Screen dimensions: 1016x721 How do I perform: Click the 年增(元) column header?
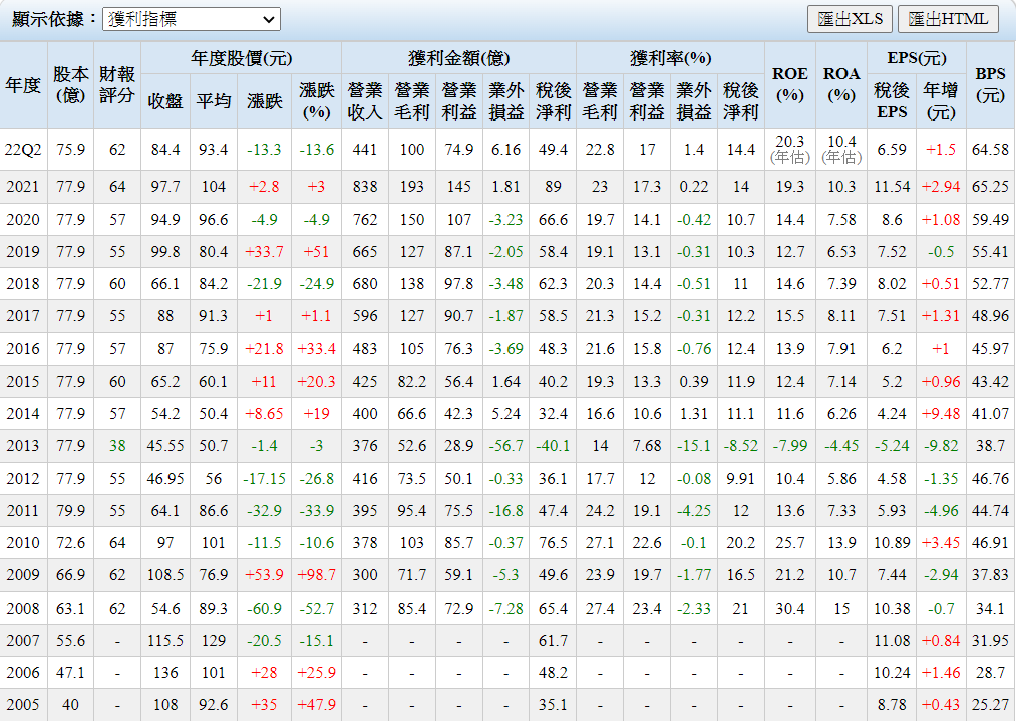(941, 100)
